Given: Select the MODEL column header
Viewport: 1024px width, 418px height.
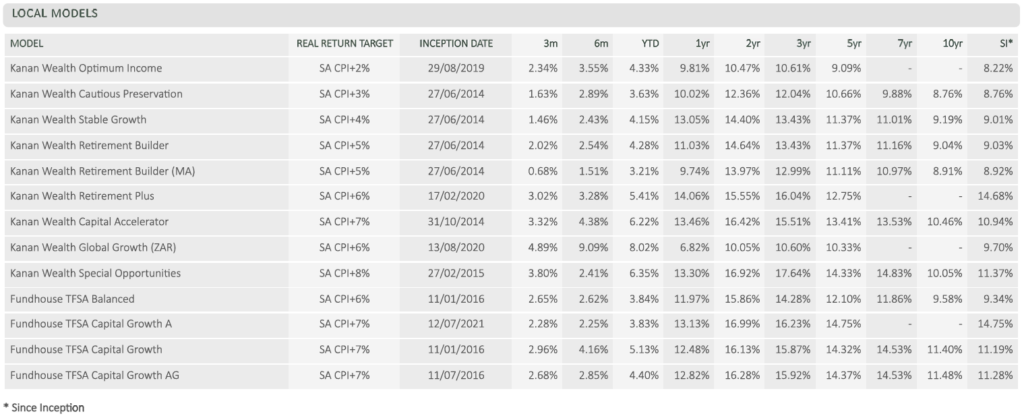Looking at the screenshot, I should tap(26, 44).
